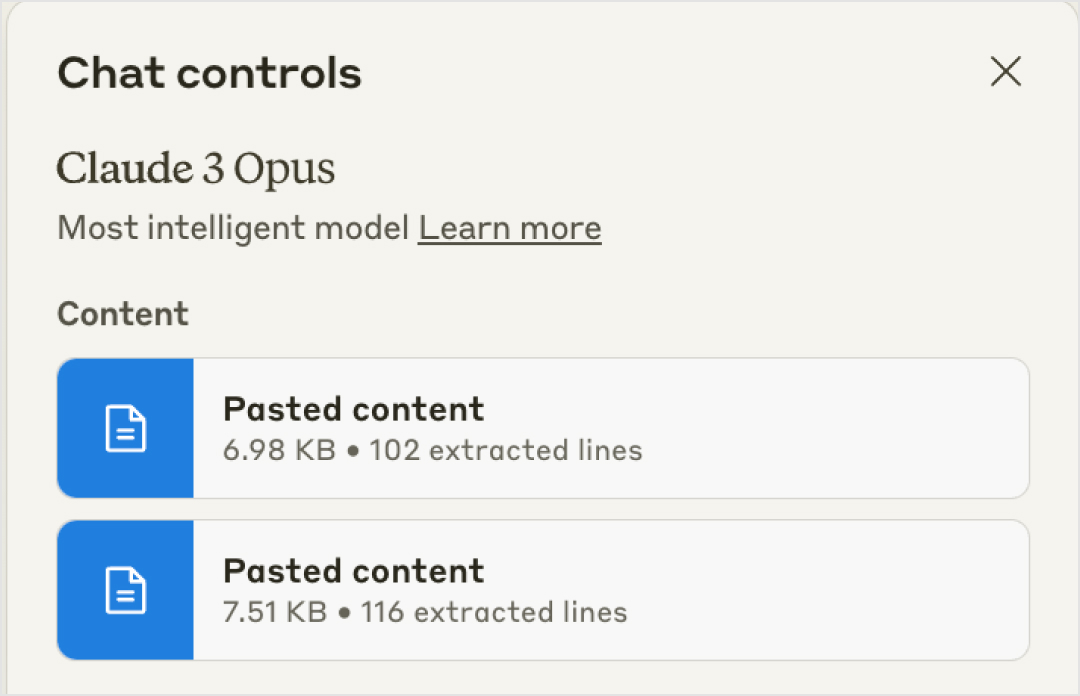The image size is (1080, 696).
Task: Click the "Most intelligent model" description
Action: click(x=233, y=229)
